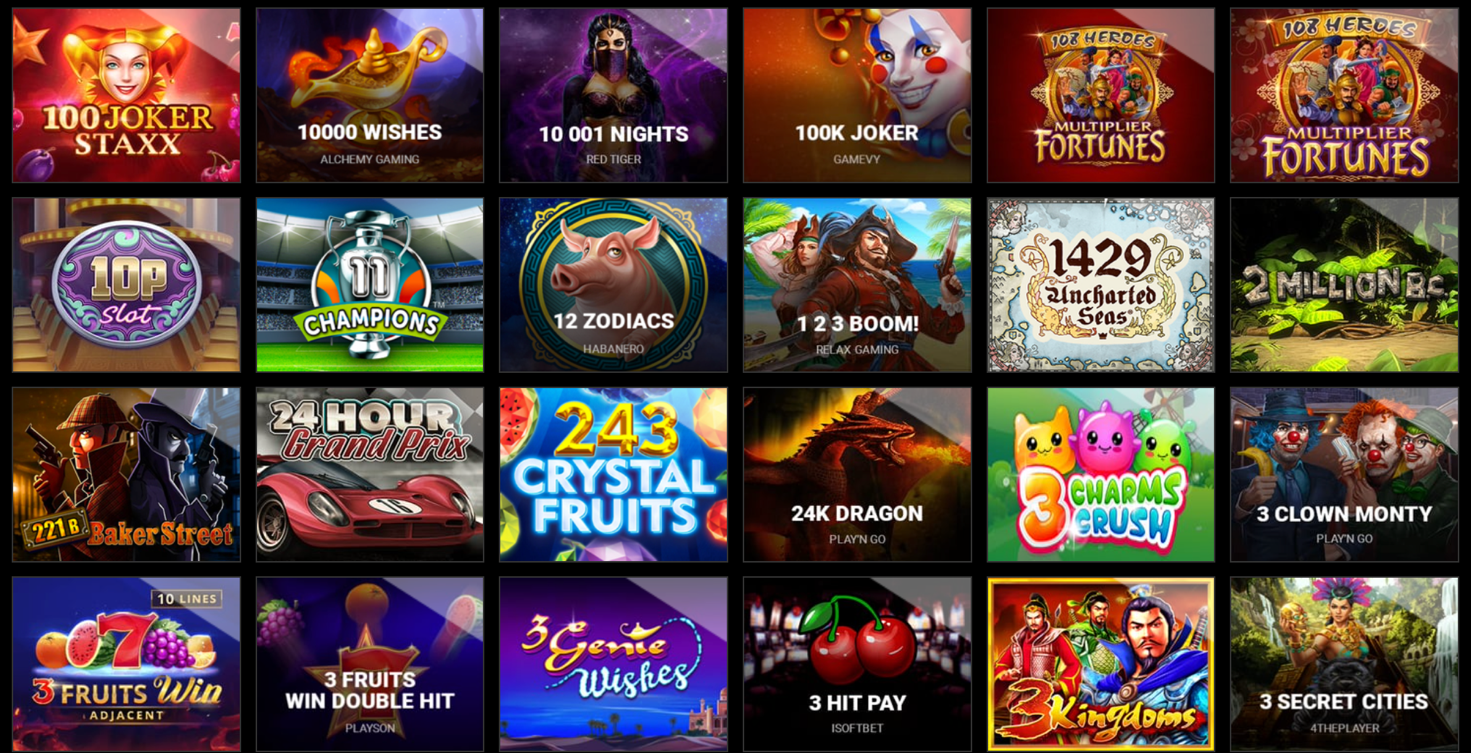This screenshot has width=1471, height=753.
Task: Launch the 3 Genie Wishes game
Action: click(613, 664)
